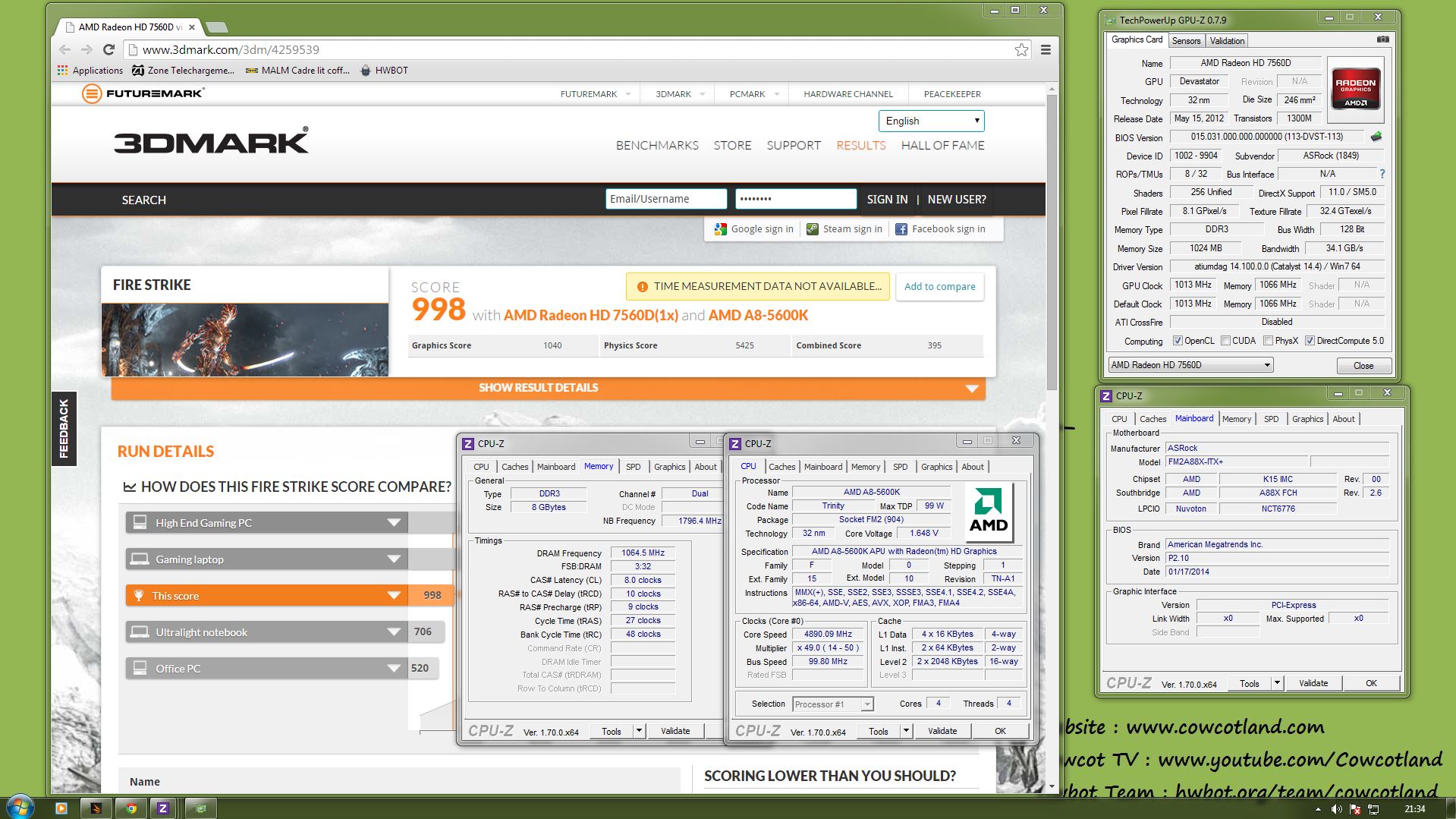
Task: Click the 3DMARK logo
Action: click(211, 141)
